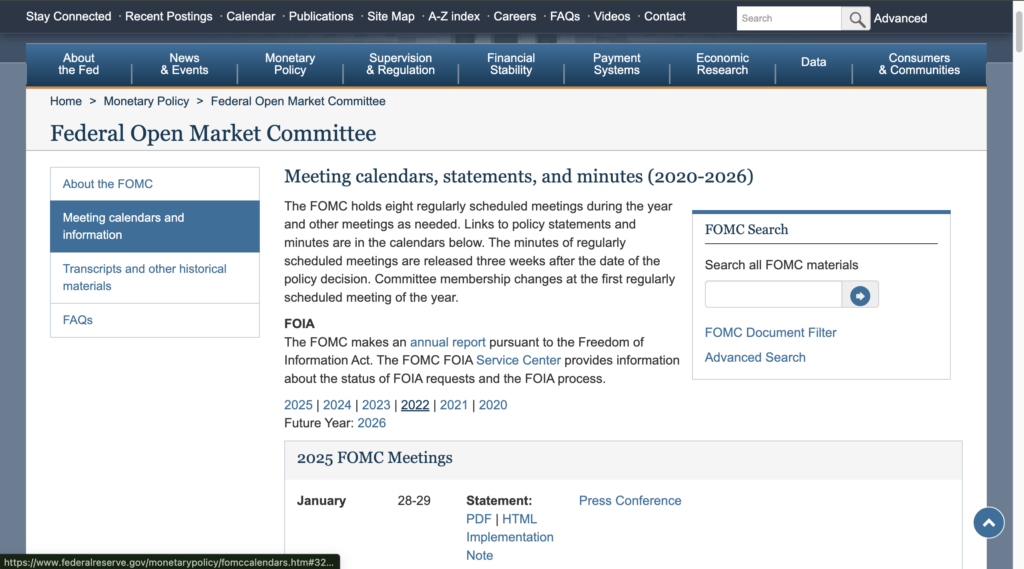The width and height of the screenshot is (1024, 569).
Task: Submit FOMC search with blue arrow button
Action: click(860, 296)
